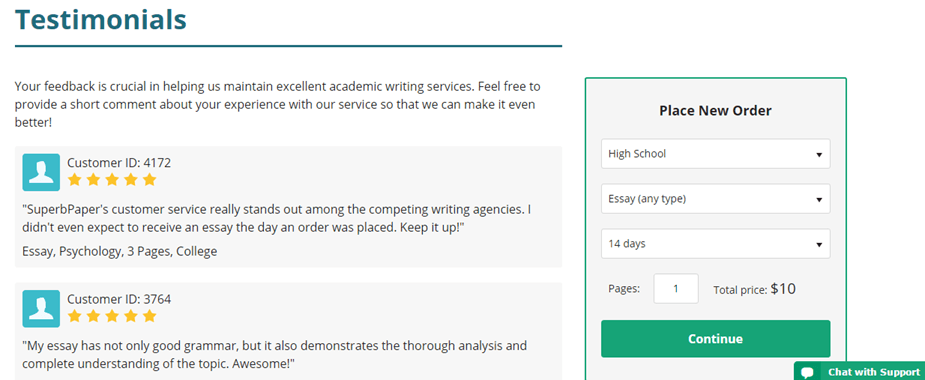Screen dimensions: 925x380
Task: Click the Testimonials heading
Action: [101, 19]
